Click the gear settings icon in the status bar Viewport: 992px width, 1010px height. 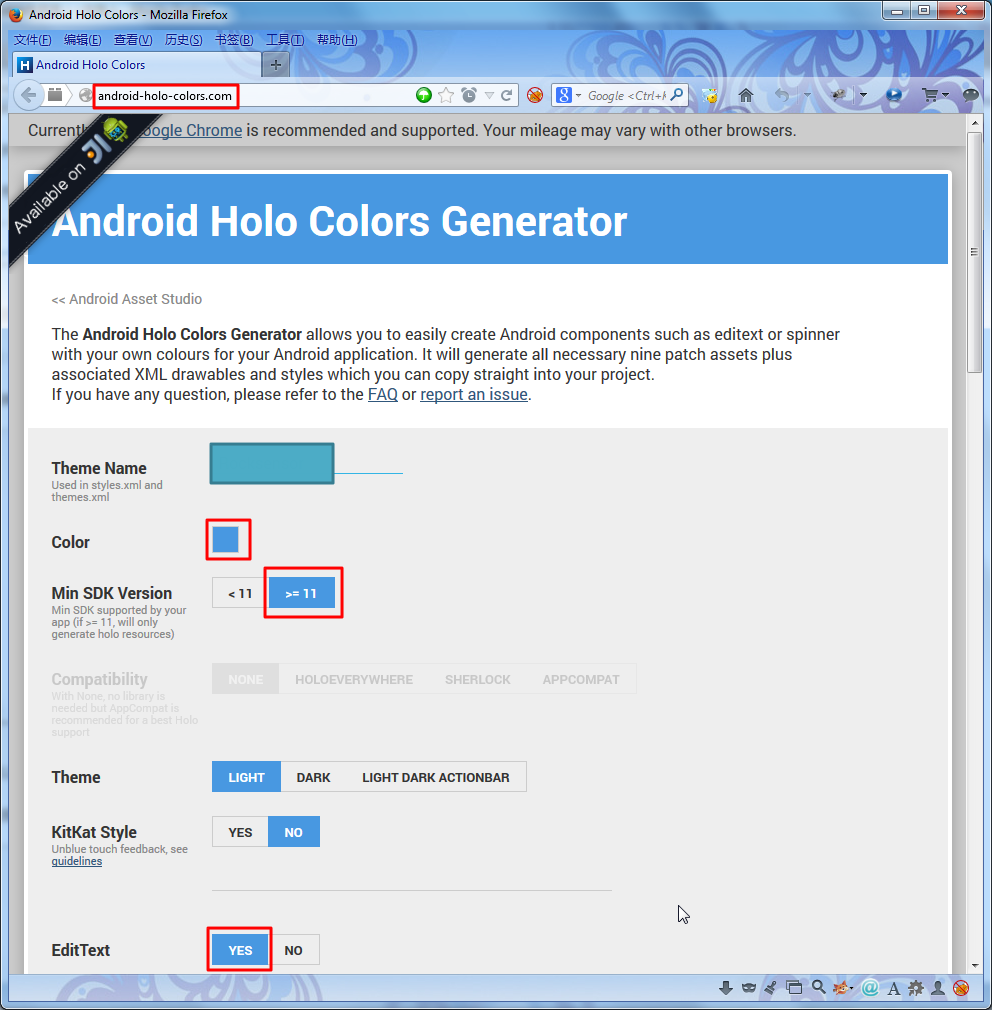tap(916, 987)
